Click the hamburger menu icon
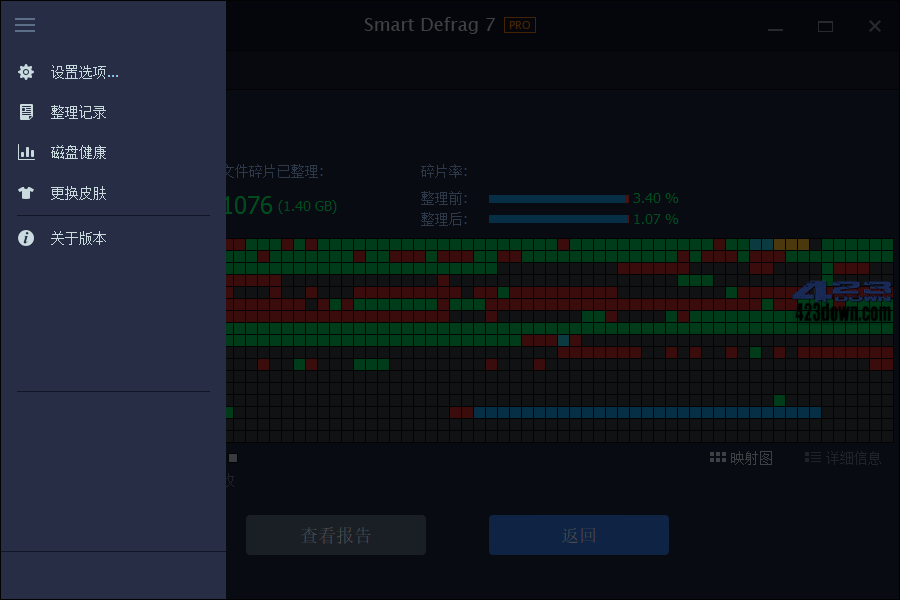This screenshot has height=600, width=900. point(25,25)
